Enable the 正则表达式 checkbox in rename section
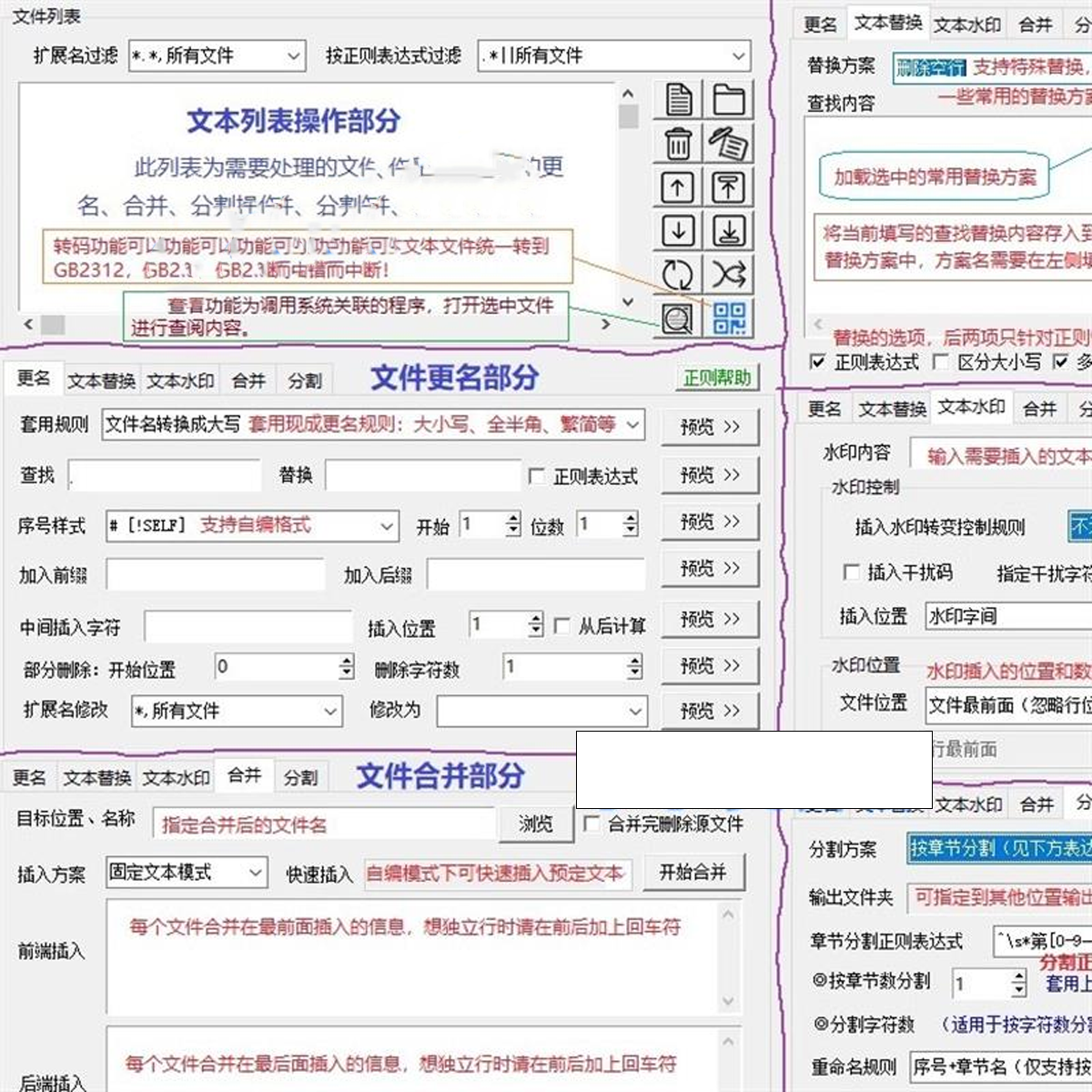Viewport: 1092px width, 1092px height. (x=537, y=475)
